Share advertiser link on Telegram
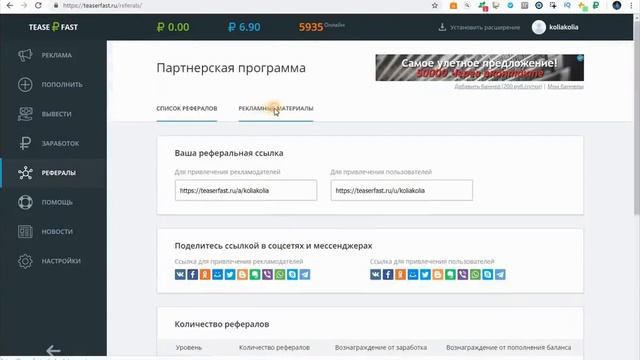640x360 pixels. point(305,274)
